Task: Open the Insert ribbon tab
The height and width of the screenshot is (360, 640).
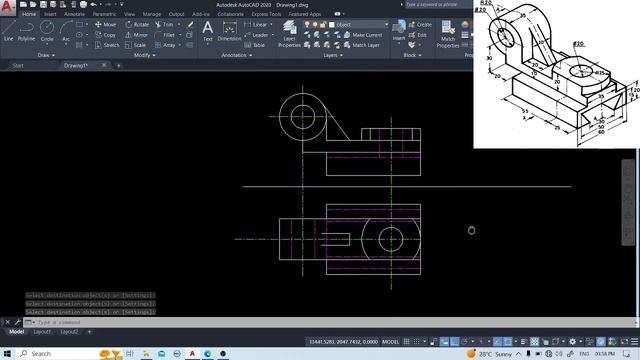Action: click(50, 14)
